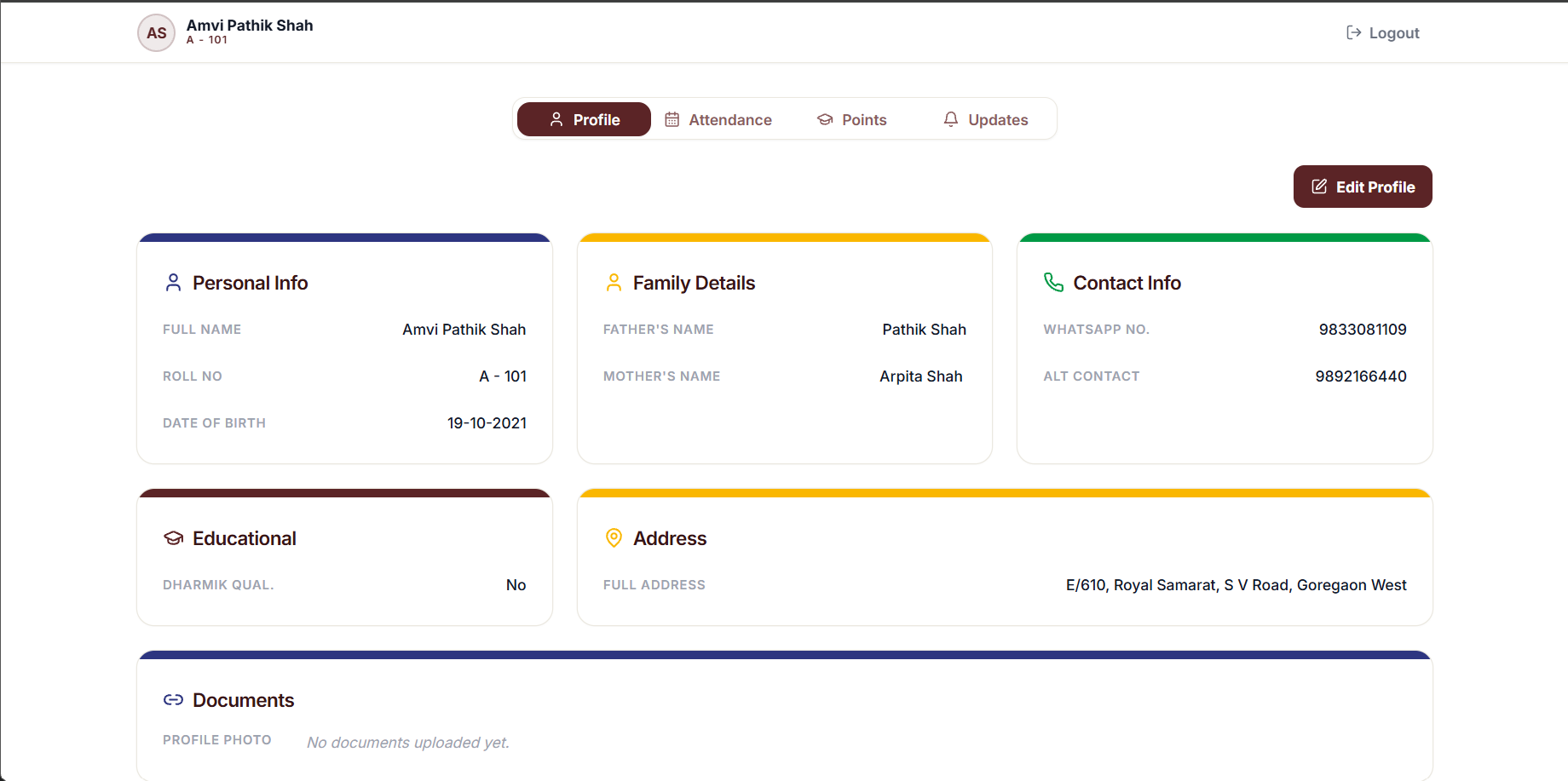Image resolution: width=1568 pixels, height=781 pixels.
Task: Click the Contact Info heading
Action: pos(1127,283)
